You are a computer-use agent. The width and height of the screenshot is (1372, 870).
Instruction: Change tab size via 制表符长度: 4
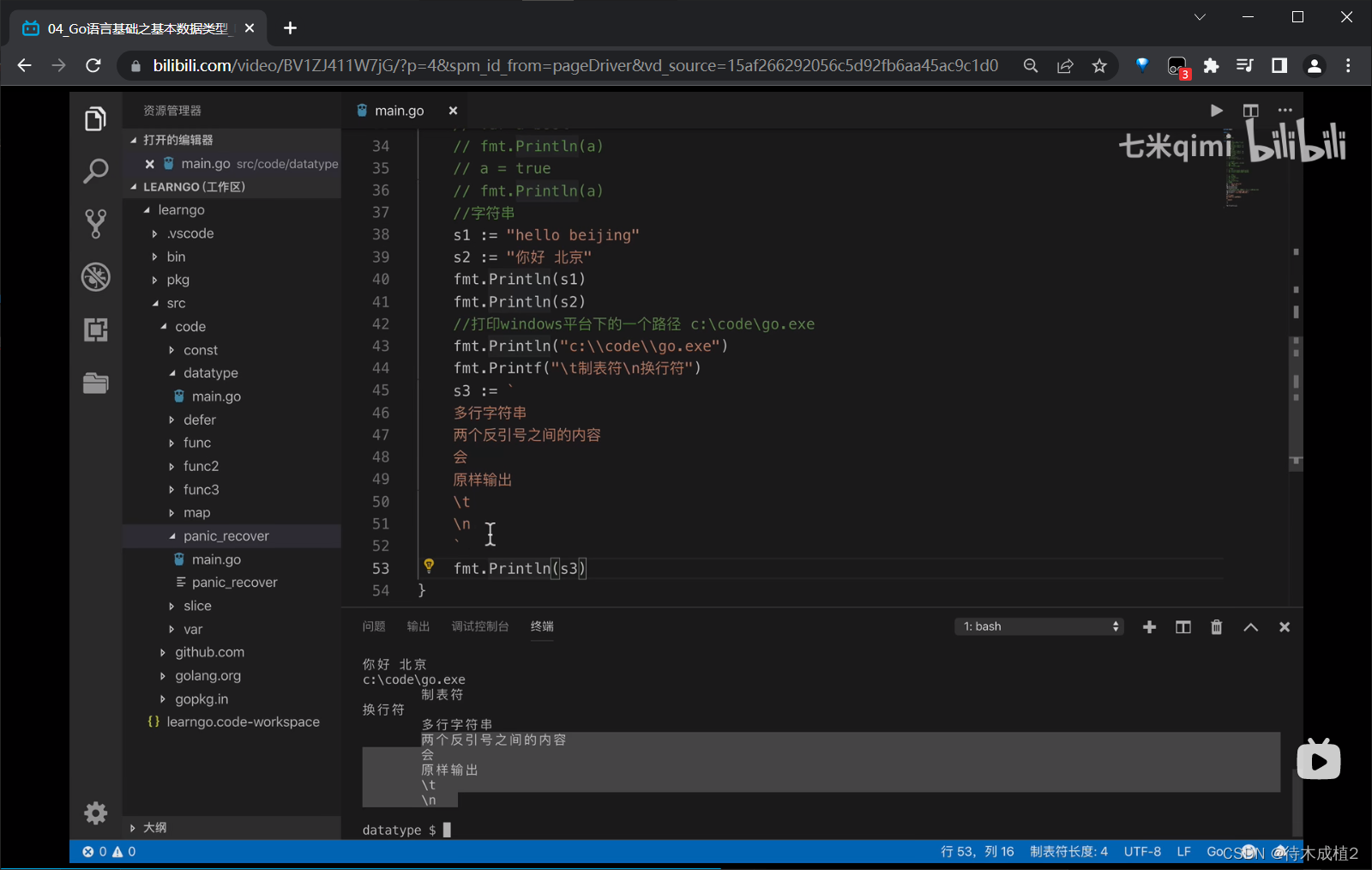pyautogui.click(x=1068, y=852)
